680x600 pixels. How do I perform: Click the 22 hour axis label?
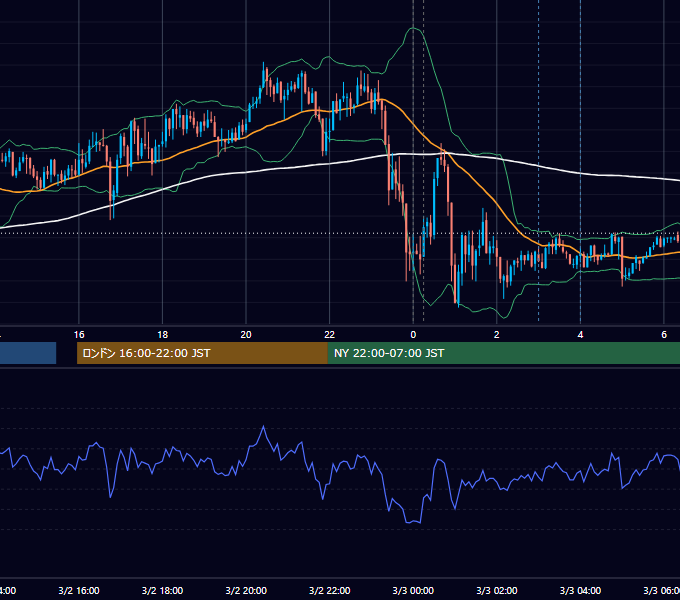(330, 335)
